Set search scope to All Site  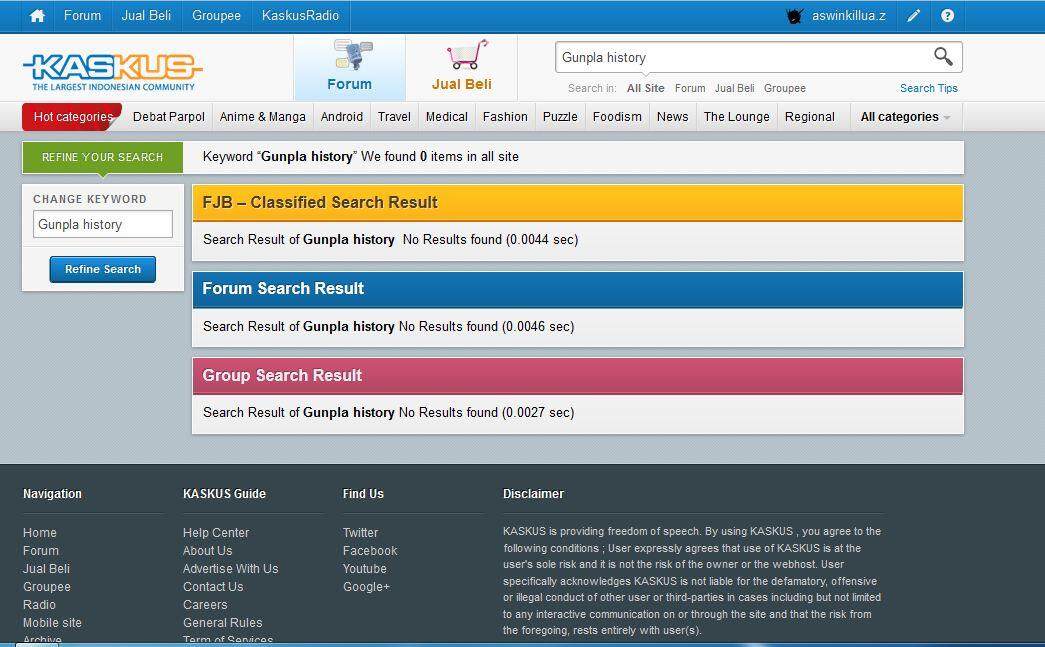point(645,88)
